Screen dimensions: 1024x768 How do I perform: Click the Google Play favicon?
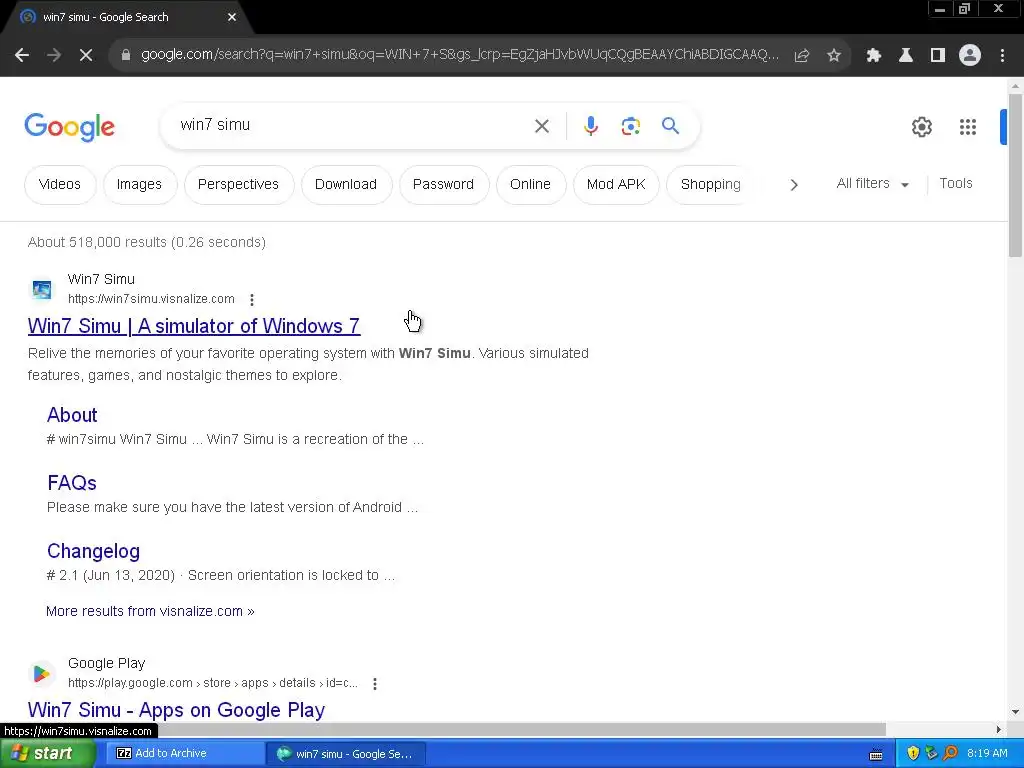coord(42,673)
